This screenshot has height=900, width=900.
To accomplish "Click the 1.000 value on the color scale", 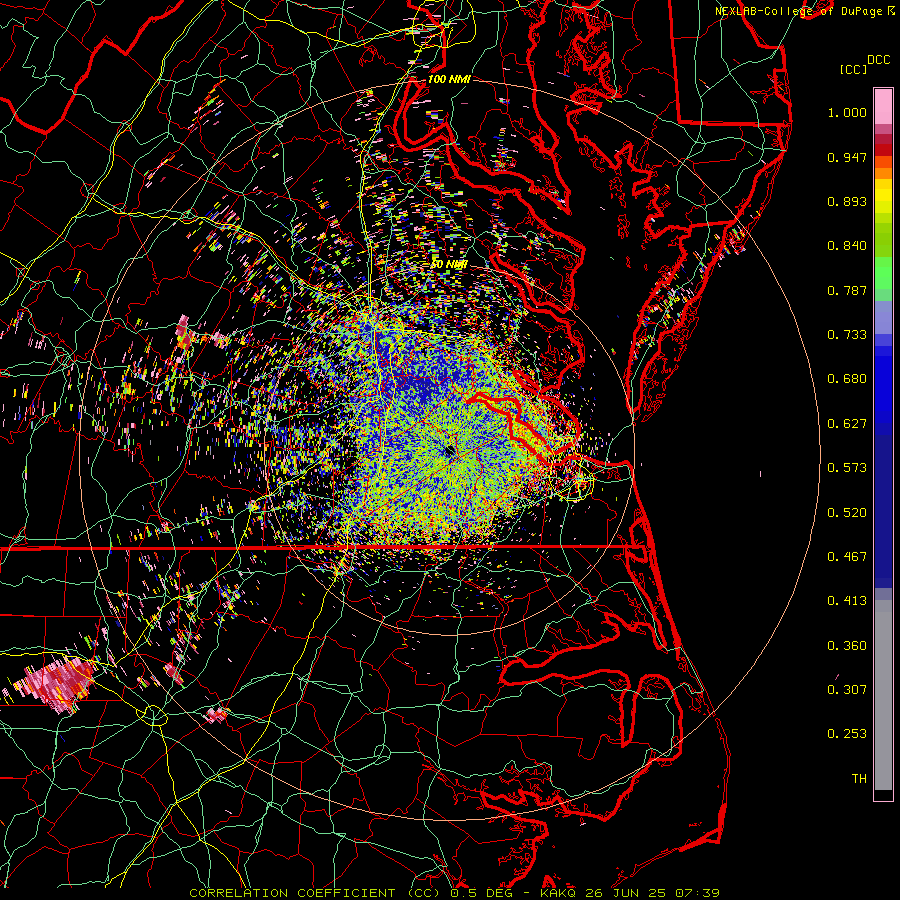I will tap(847, 112).
